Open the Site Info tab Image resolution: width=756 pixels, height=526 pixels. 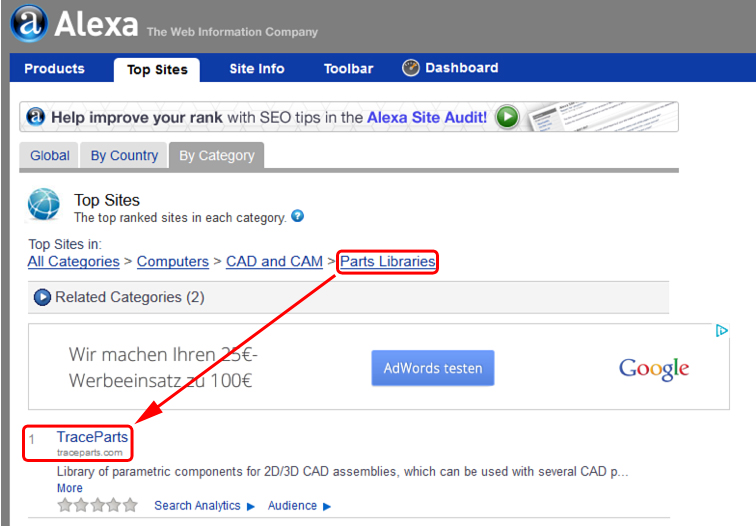point(257,68)
